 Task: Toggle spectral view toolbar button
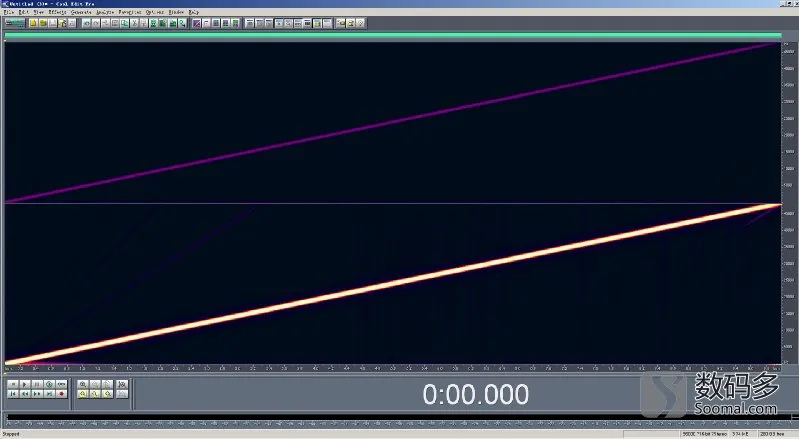(x=196, y=23)
